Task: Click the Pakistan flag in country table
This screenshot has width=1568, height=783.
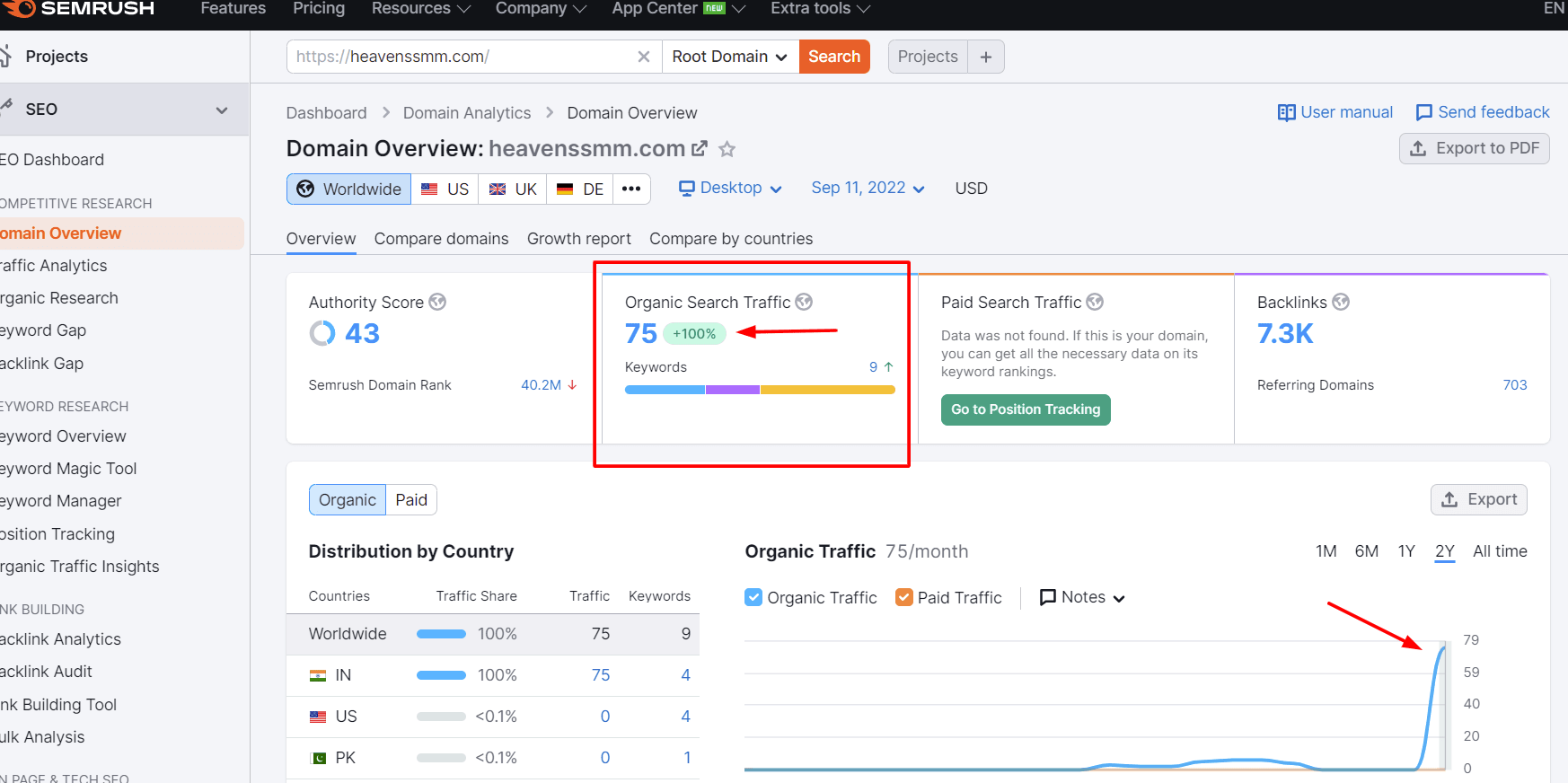Action: pos(318,758)
